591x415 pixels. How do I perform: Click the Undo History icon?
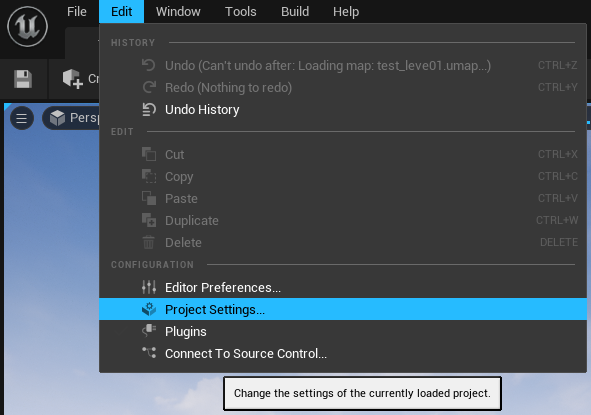[x=149, y=110]
